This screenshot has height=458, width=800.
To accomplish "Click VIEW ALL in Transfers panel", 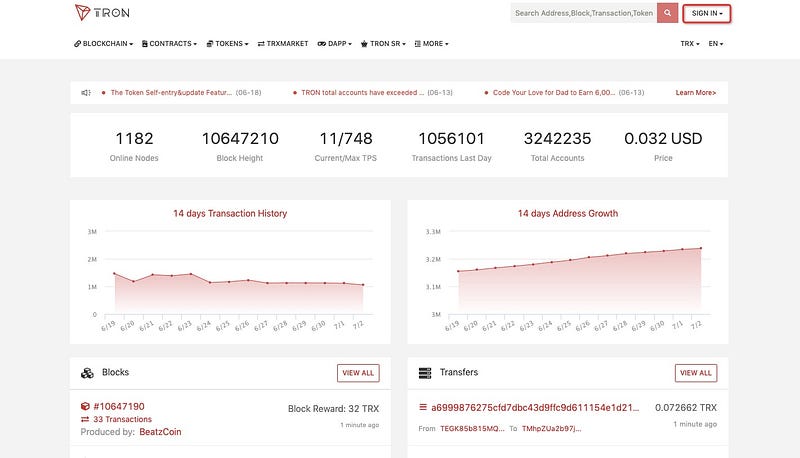I will tap(696, 373).
